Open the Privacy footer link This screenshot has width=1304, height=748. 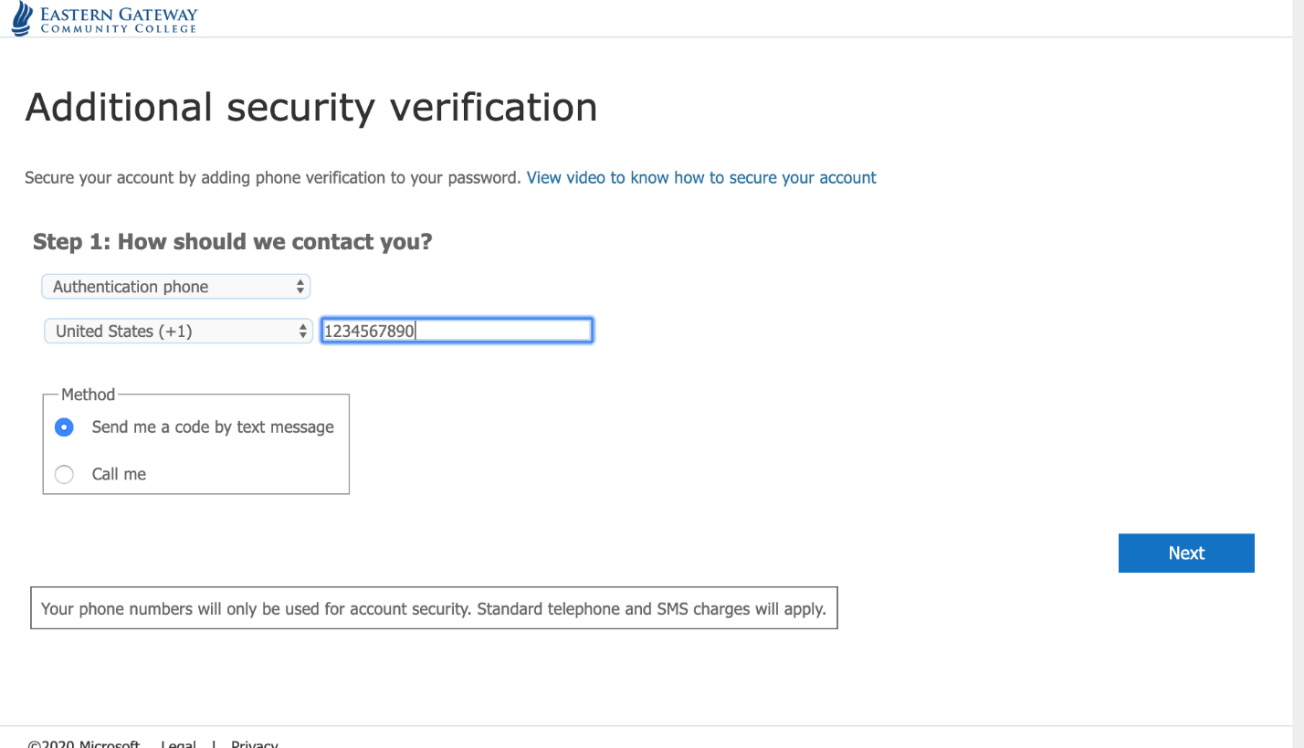click(x=254, y=744)
